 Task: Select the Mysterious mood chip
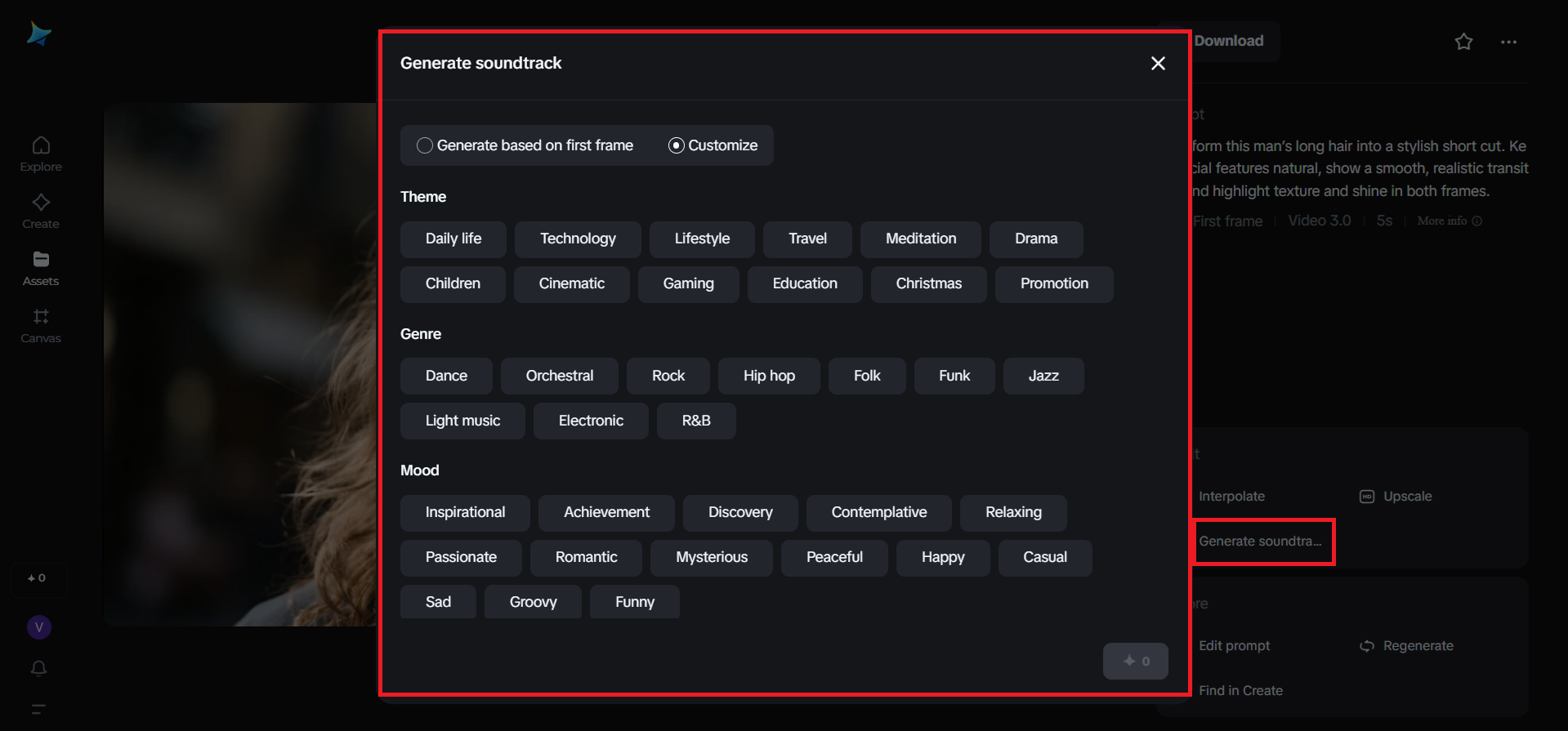[711, 558]
